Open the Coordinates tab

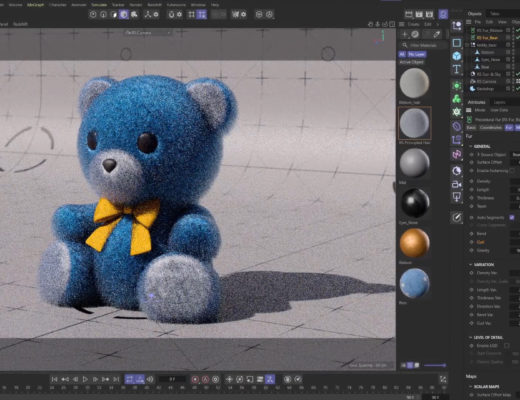tap(491, 128)
